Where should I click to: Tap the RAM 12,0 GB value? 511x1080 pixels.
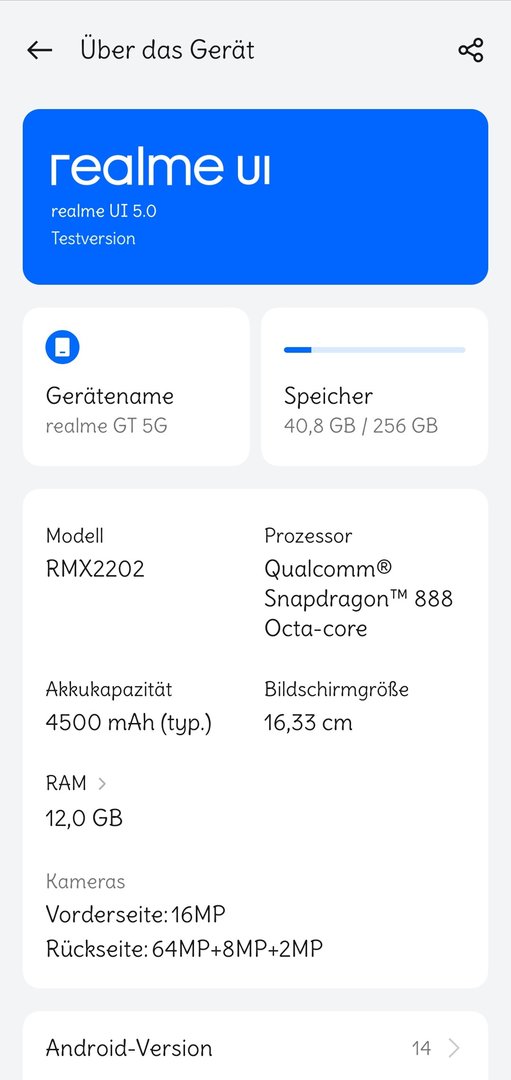pos(84,818)
